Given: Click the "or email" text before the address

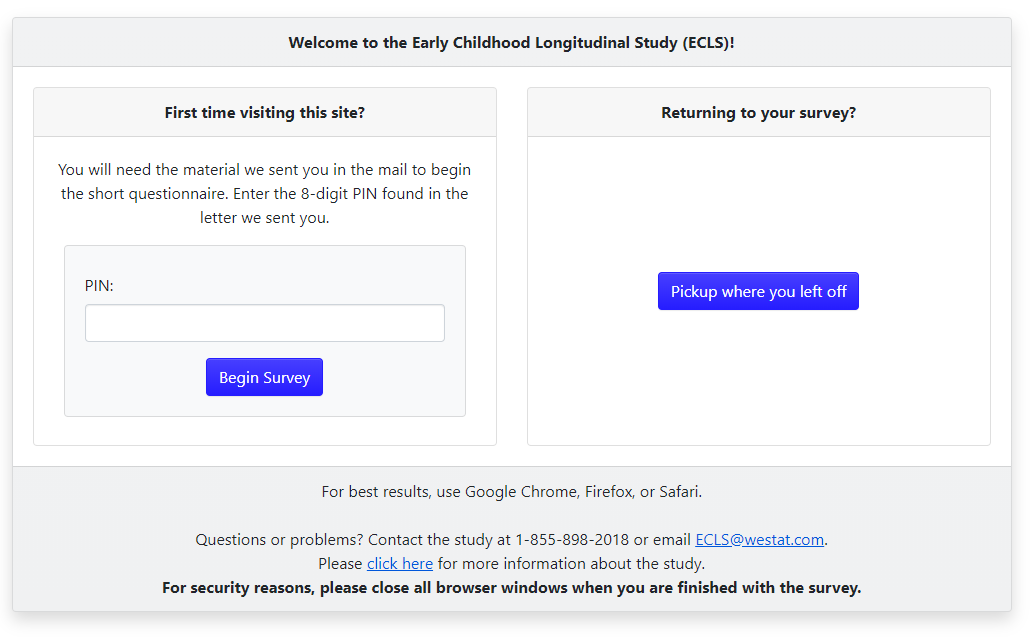Looking at the screenshot, I should (x=663, y=540).
